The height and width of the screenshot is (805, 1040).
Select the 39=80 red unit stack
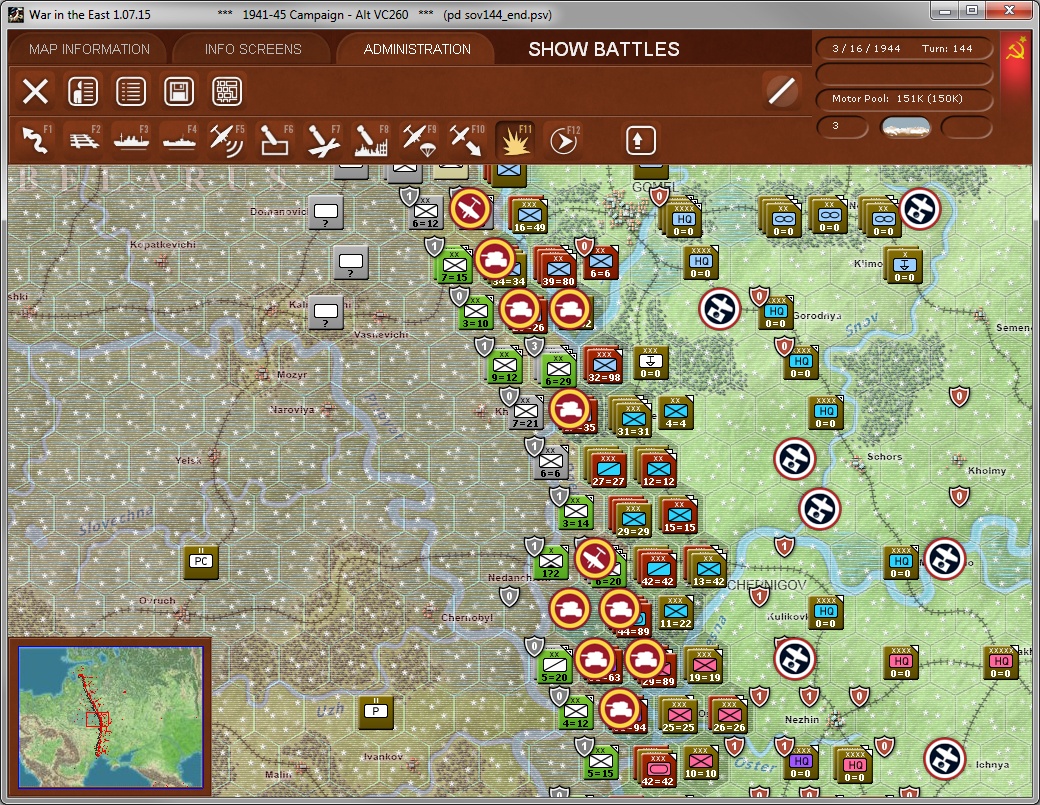(x=558, y=268)
